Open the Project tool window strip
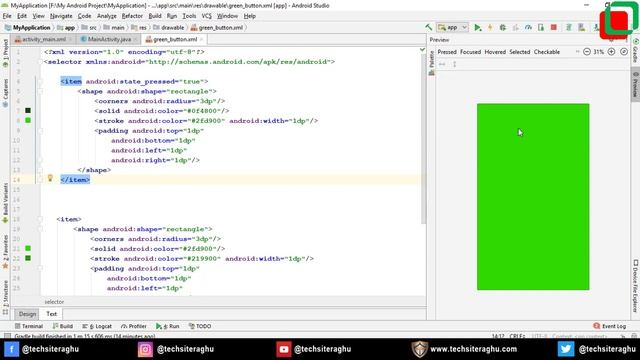The width and height of the screenshot is (640, 360). [x=5, y=53]
